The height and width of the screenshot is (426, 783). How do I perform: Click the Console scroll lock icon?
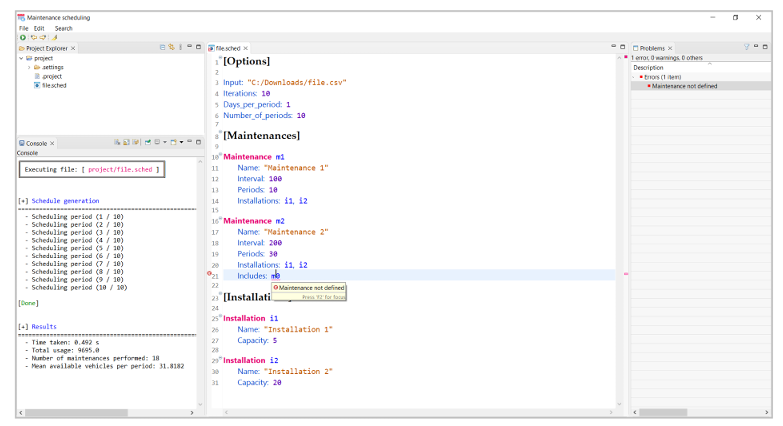click(126, 142)
